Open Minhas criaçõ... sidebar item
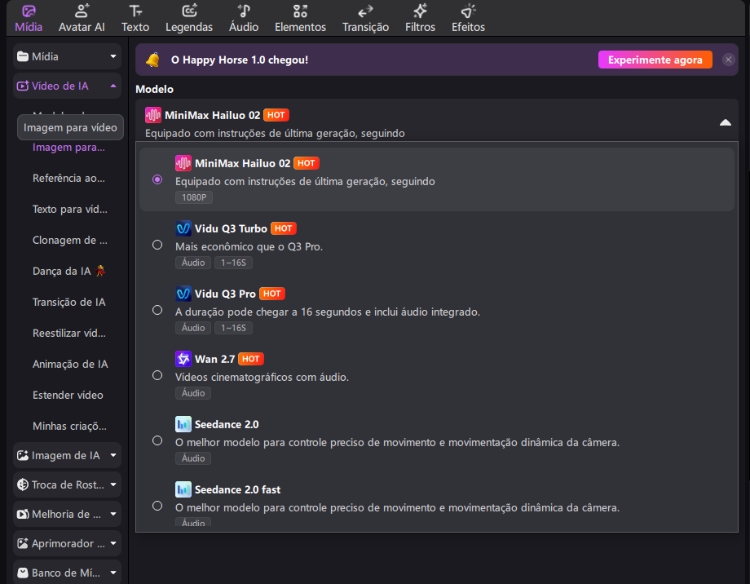 click(x=69, y=426)
